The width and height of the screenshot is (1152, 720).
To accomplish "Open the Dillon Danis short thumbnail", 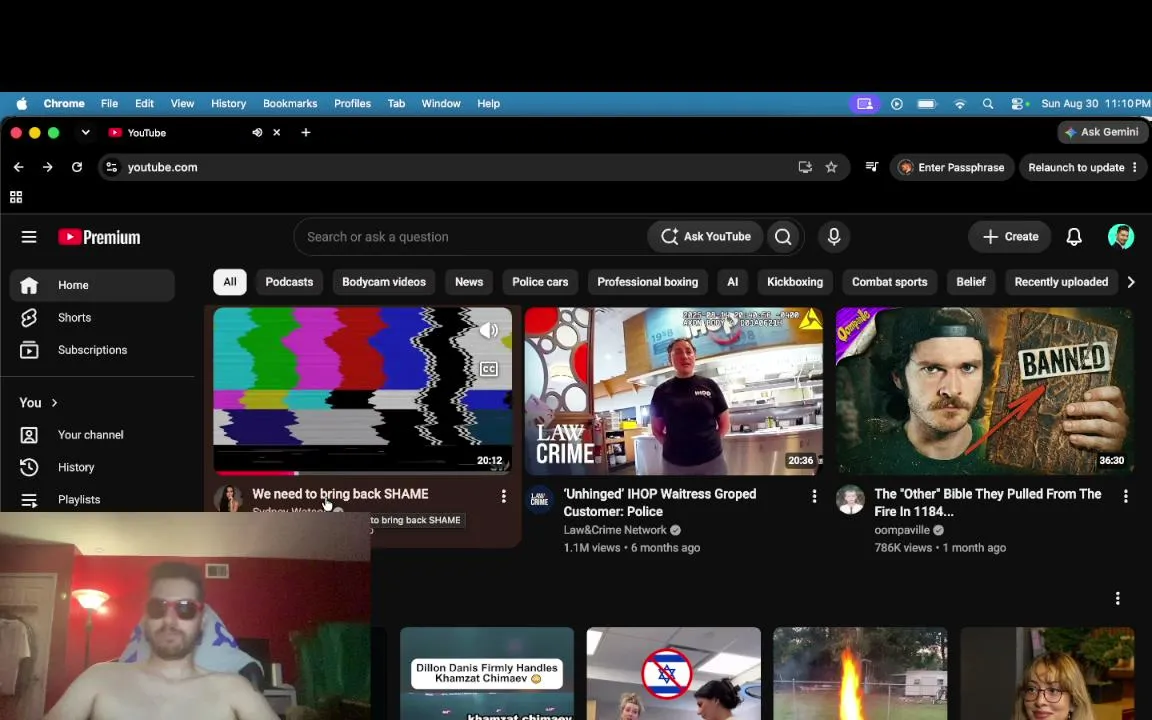I will [x=486, y=673].
